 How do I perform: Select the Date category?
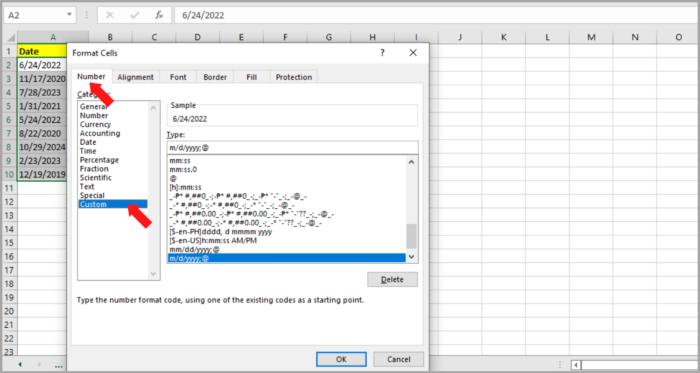point(88,142)
